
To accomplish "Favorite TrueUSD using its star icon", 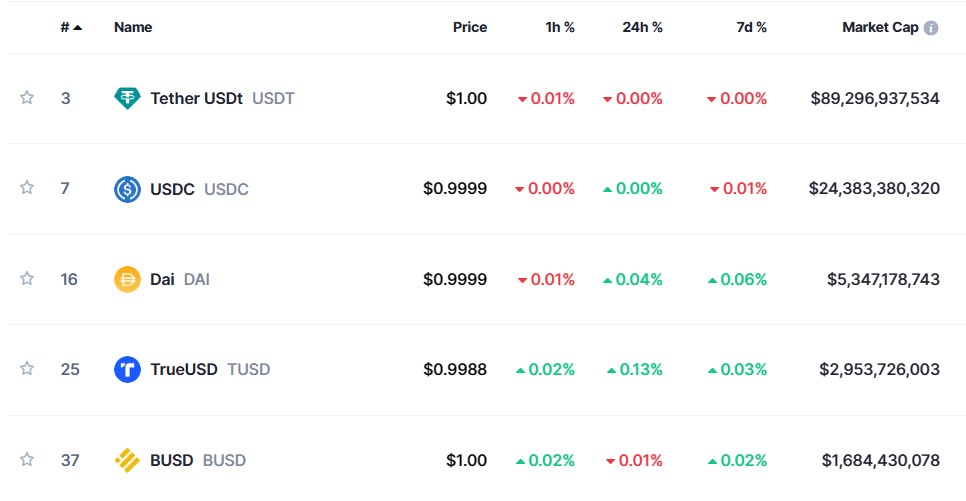I will (26, 369).
